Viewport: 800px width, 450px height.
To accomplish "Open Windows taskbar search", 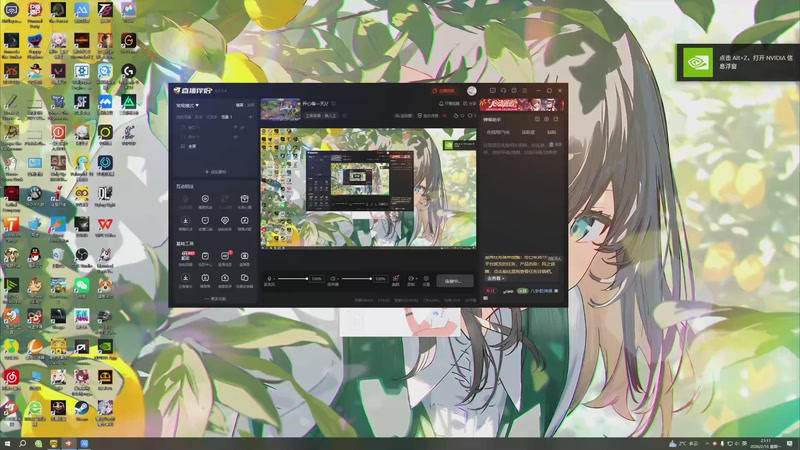I will [22, 443].
